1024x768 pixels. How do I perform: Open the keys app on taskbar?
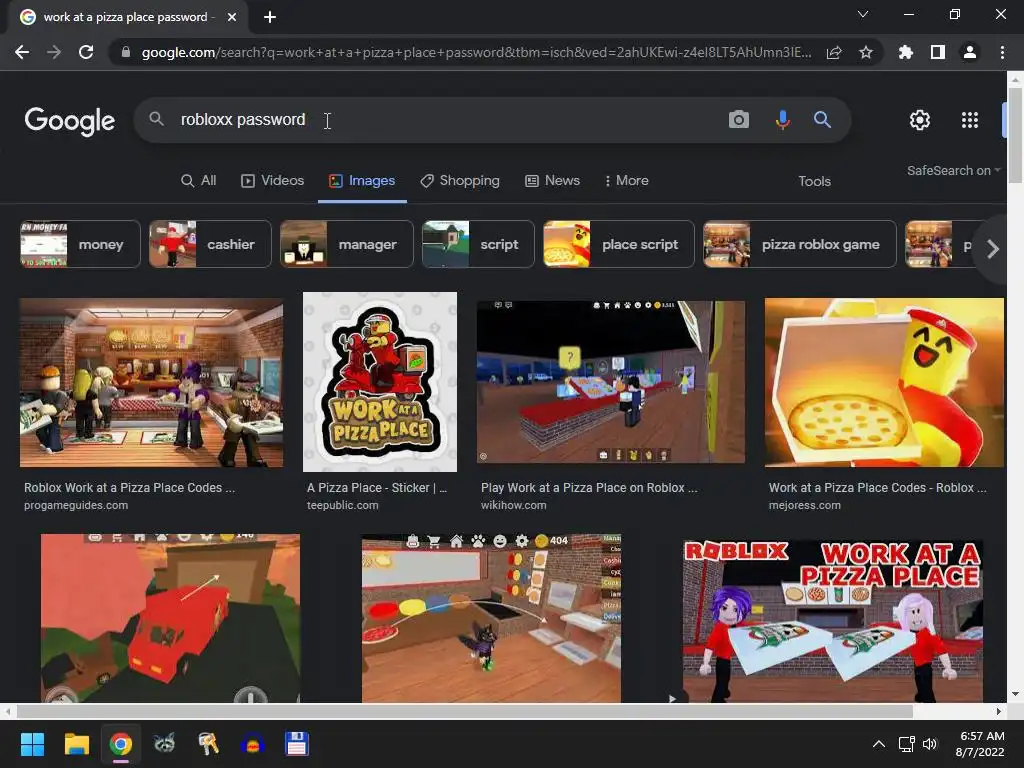pyautogui.click(x=208, y=744)
